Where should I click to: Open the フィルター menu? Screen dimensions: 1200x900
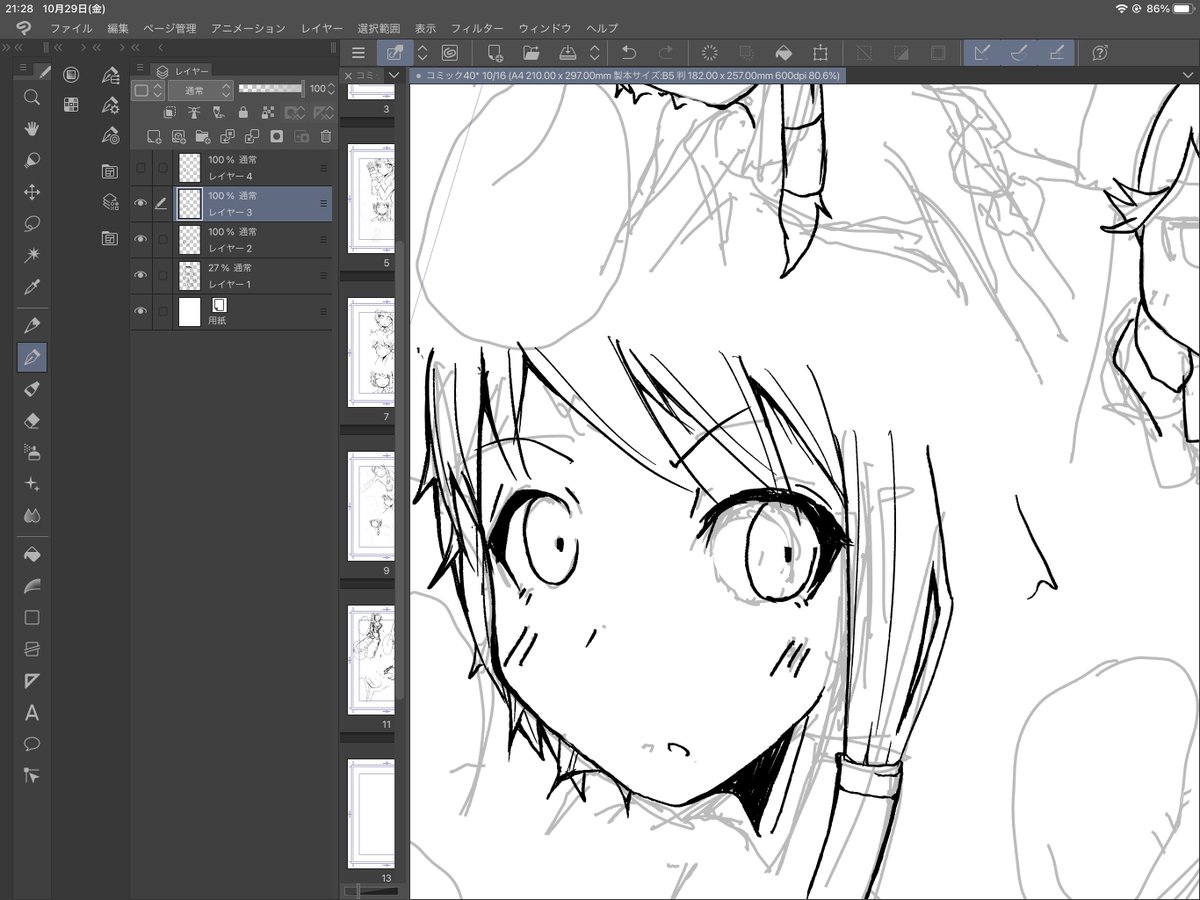477,29
